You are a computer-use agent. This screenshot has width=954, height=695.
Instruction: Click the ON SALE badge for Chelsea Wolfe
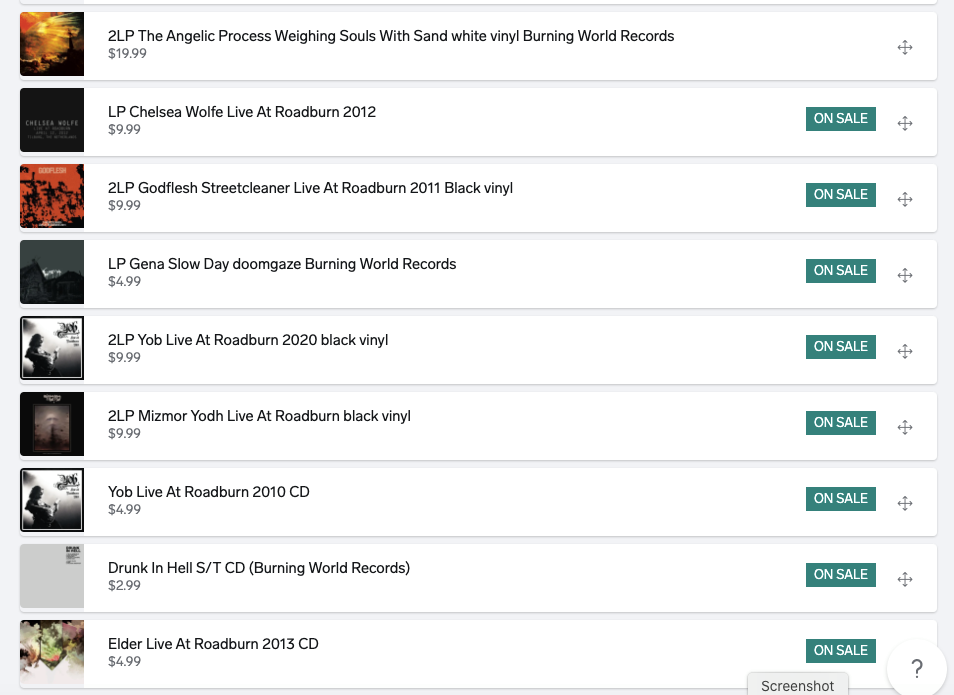pyautogui.click(x=841, y=119)
